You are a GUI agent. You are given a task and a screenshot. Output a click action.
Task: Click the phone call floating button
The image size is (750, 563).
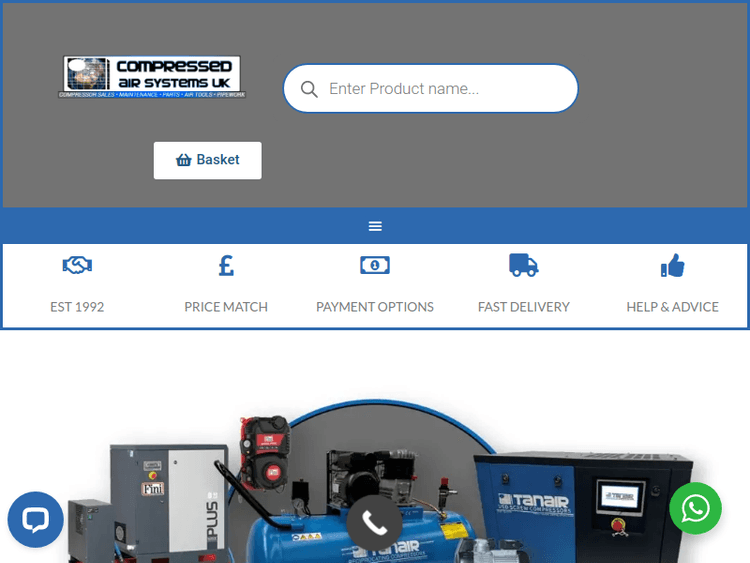tap(375, 523)
